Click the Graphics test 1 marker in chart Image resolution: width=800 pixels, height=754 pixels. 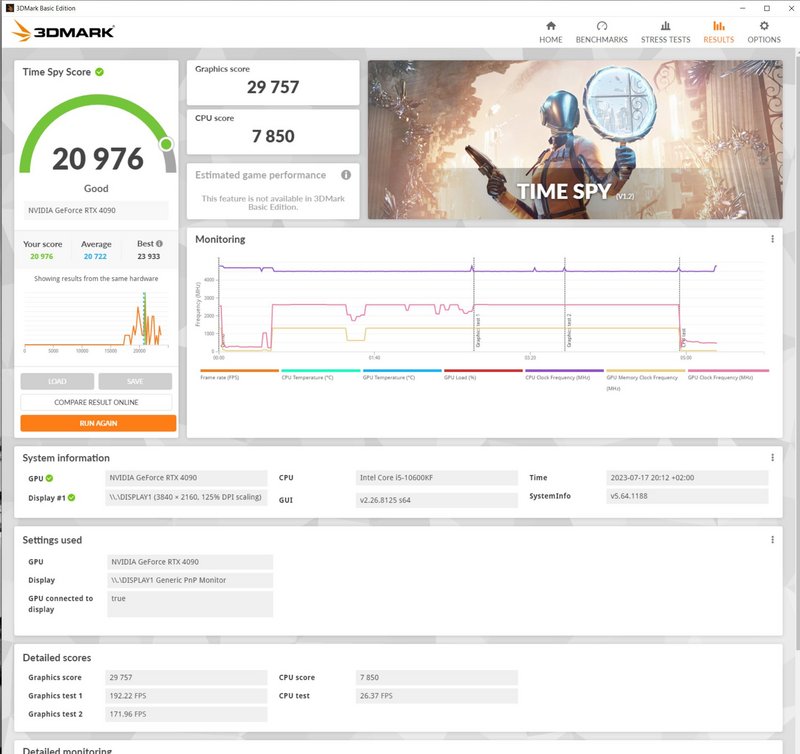point(478,332)
